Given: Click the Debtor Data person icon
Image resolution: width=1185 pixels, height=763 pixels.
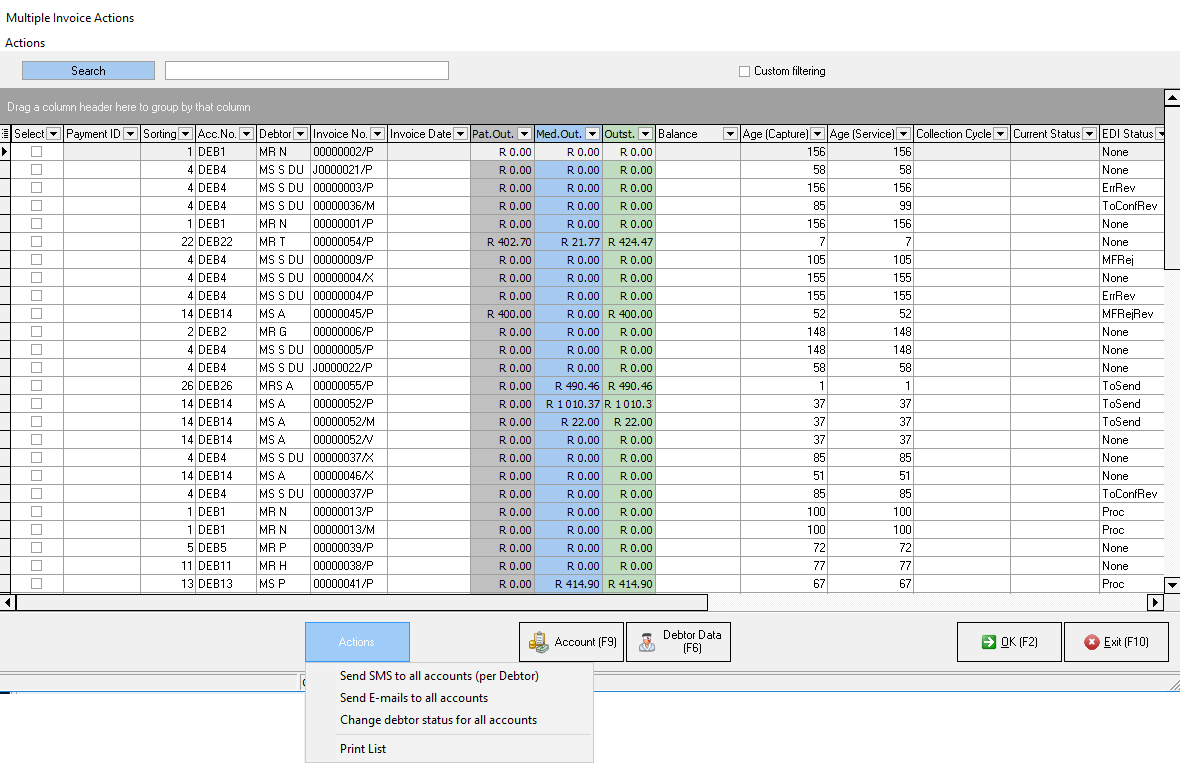Looking at the screenshot, I should (648, 642).
